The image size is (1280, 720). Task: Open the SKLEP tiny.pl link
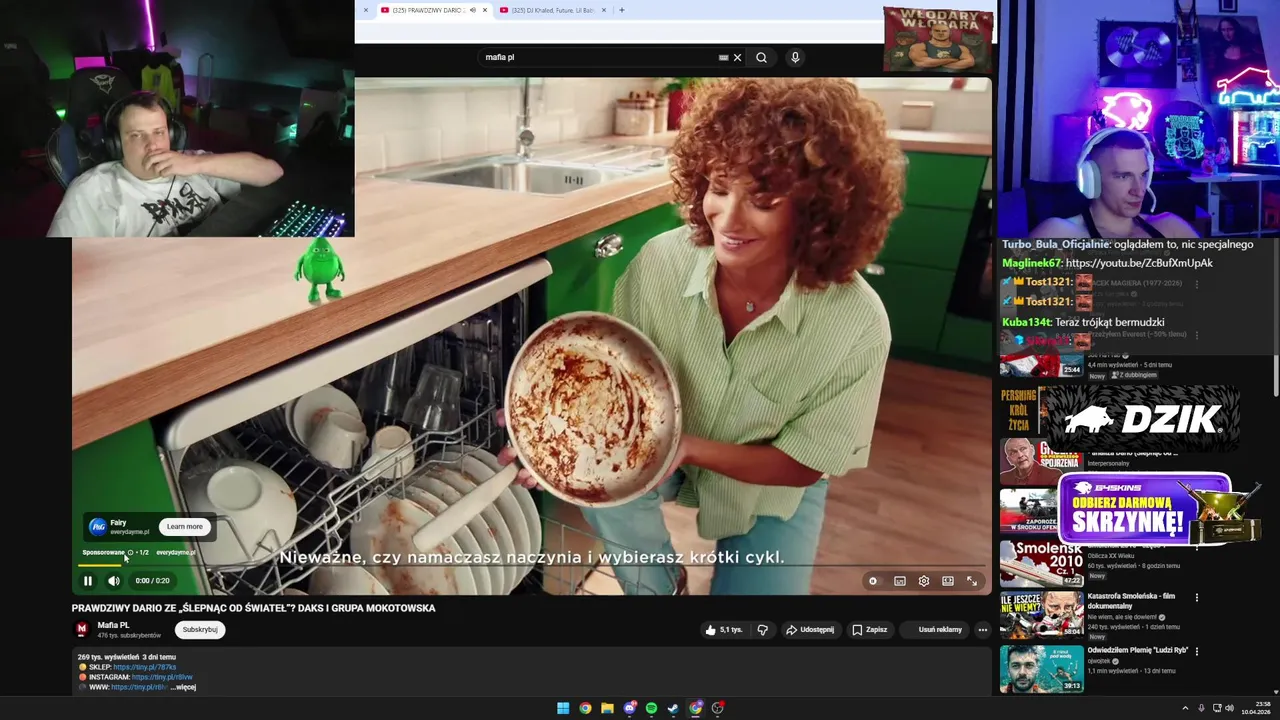[145, 667]
